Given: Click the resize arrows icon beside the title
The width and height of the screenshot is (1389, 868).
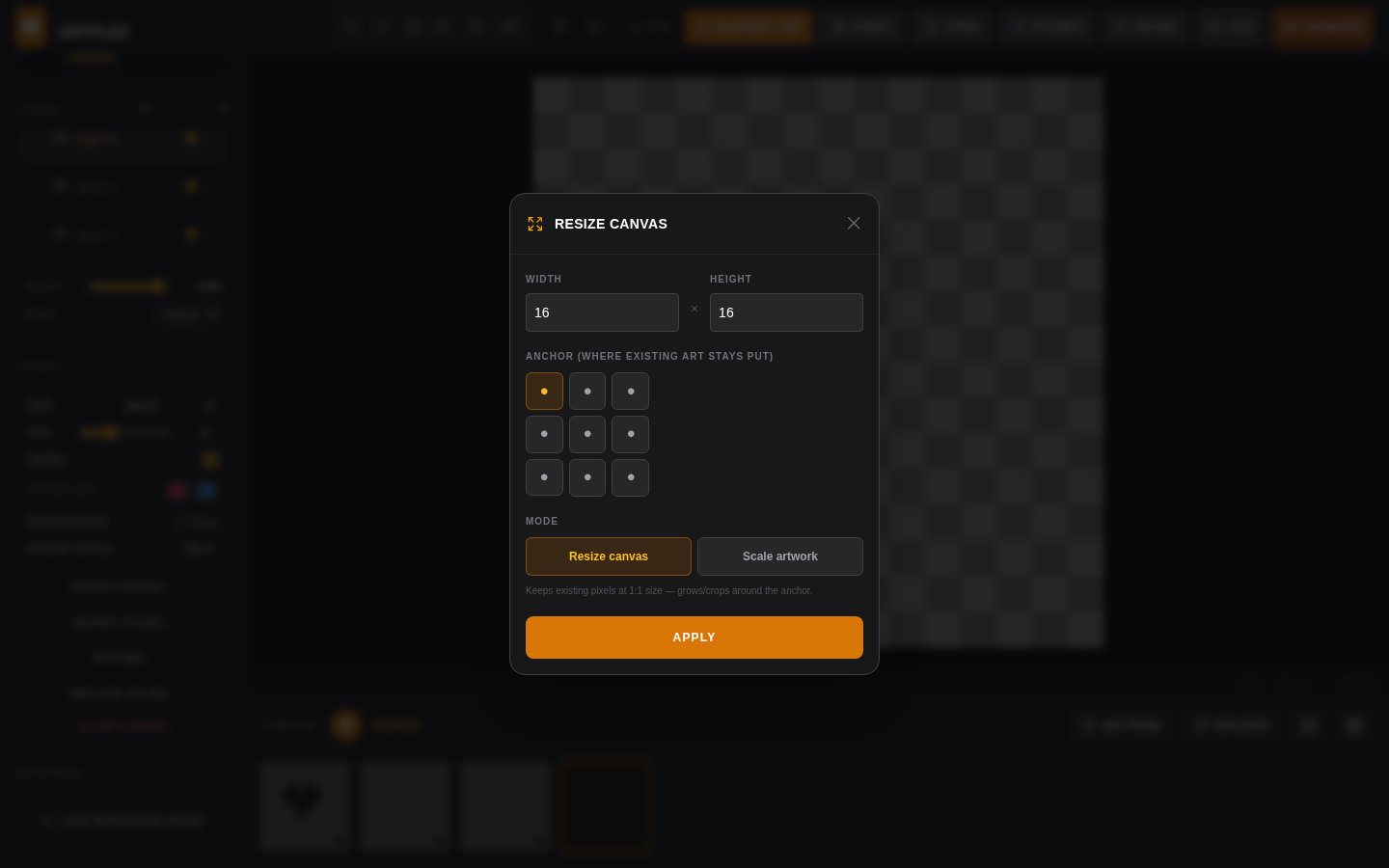Looking at the screenshot, I should pyautogui.click(x=535, y=224).
